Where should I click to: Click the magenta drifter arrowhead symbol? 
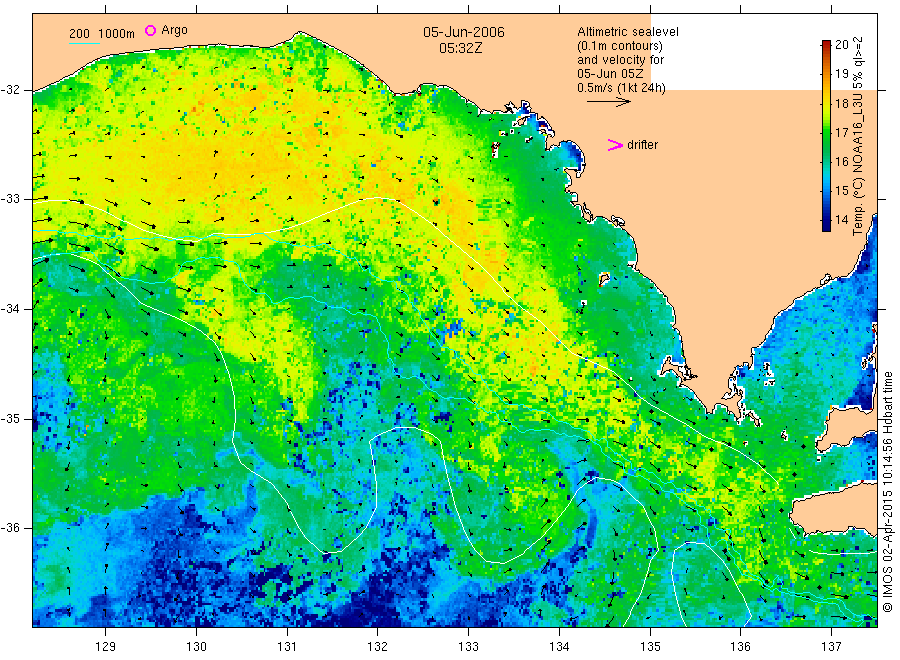tap(615, 145)
